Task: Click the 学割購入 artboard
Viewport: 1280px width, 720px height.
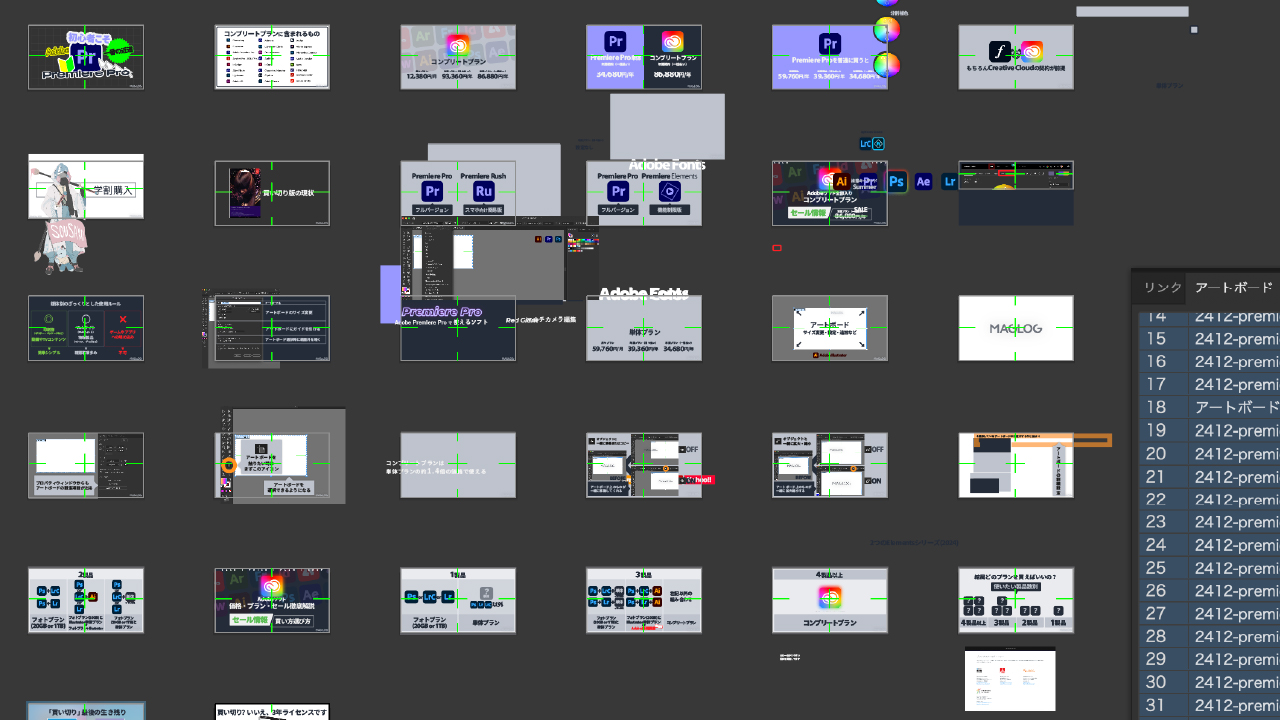Action: 86,188
